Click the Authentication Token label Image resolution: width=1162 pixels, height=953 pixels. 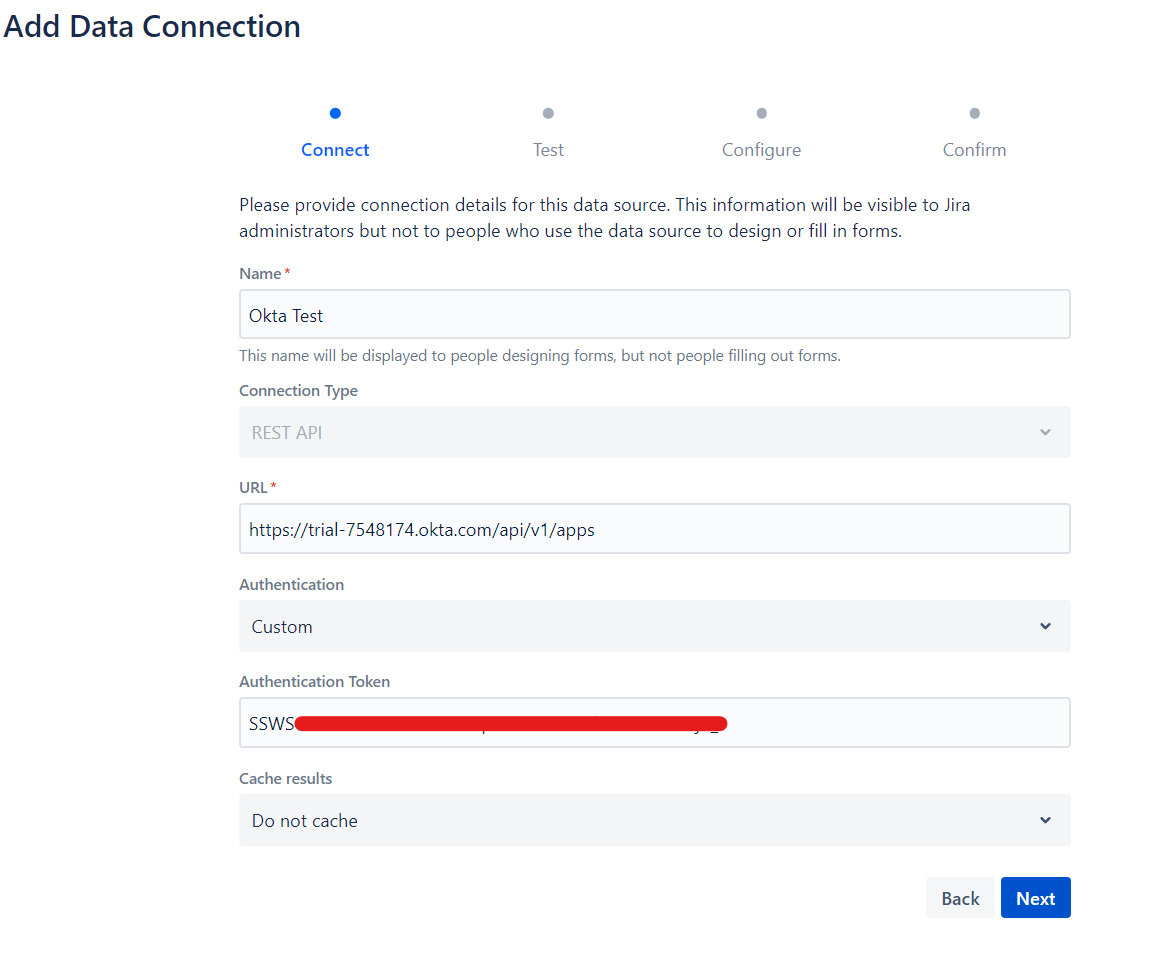click(314, 681)
